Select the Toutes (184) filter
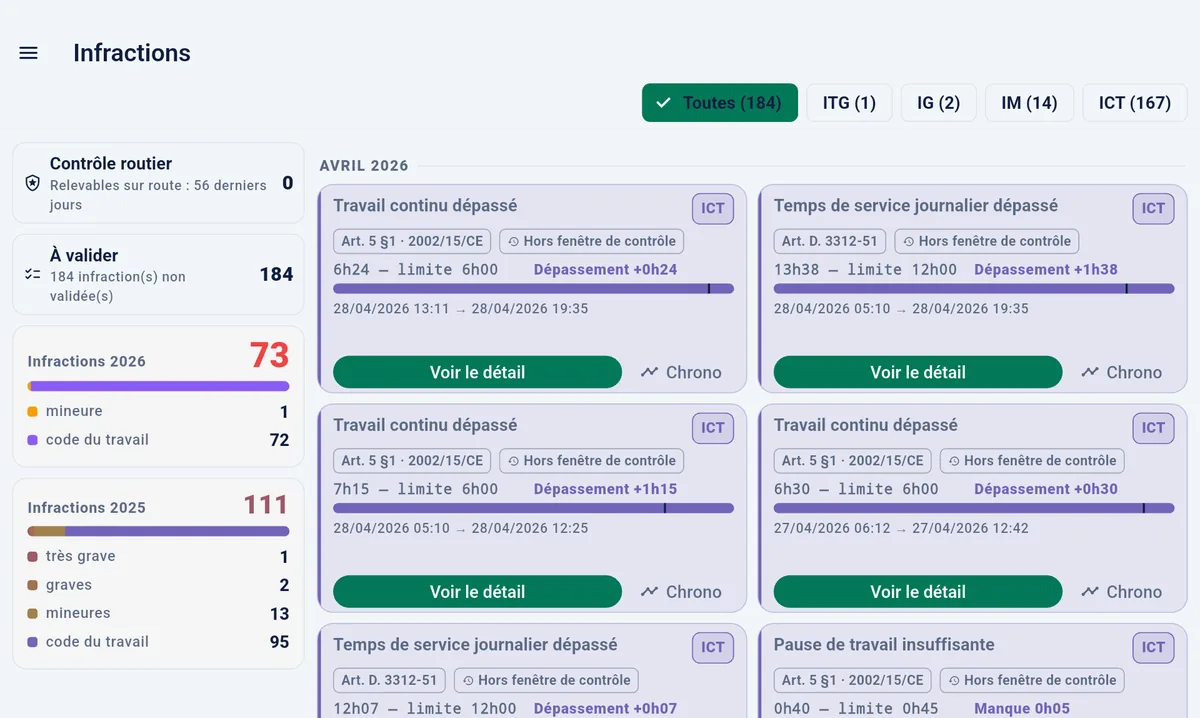This screenshot has width=1200, height=718. [x=720, y=103]
